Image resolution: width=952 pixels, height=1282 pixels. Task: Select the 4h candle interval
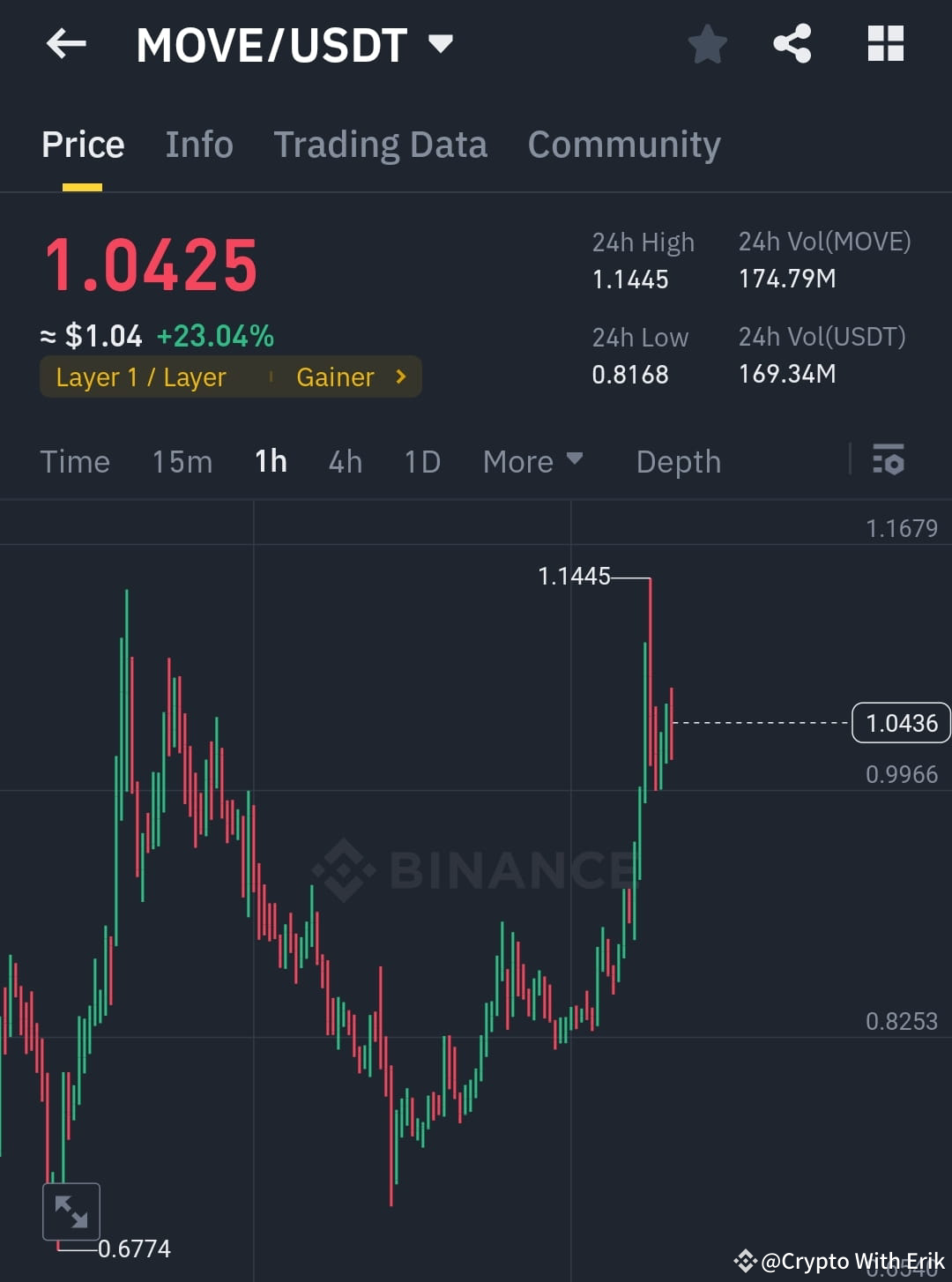click(345, 460)
